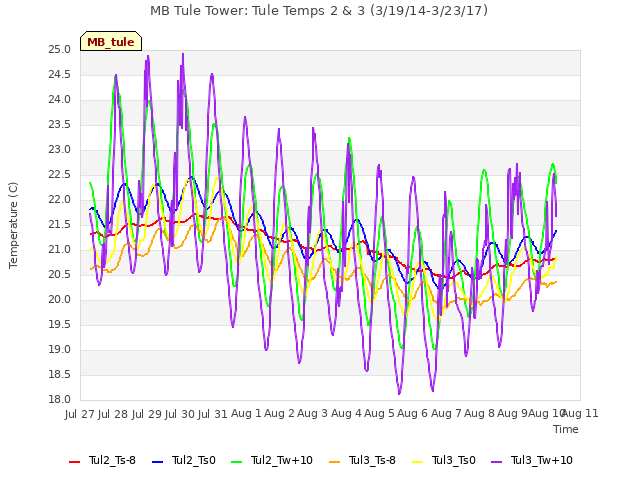Click the Aug 1 x-axis date label
Viewport: 640px width, 480px height.
click(246, 414)
